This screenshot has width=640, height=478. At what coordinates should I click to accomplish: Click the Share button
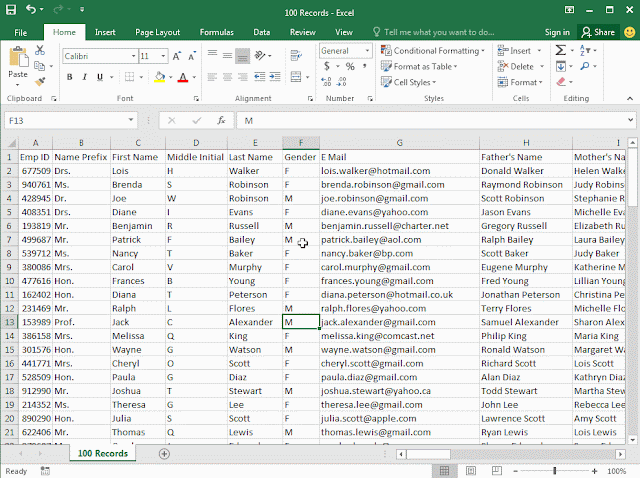pos(598,32)
